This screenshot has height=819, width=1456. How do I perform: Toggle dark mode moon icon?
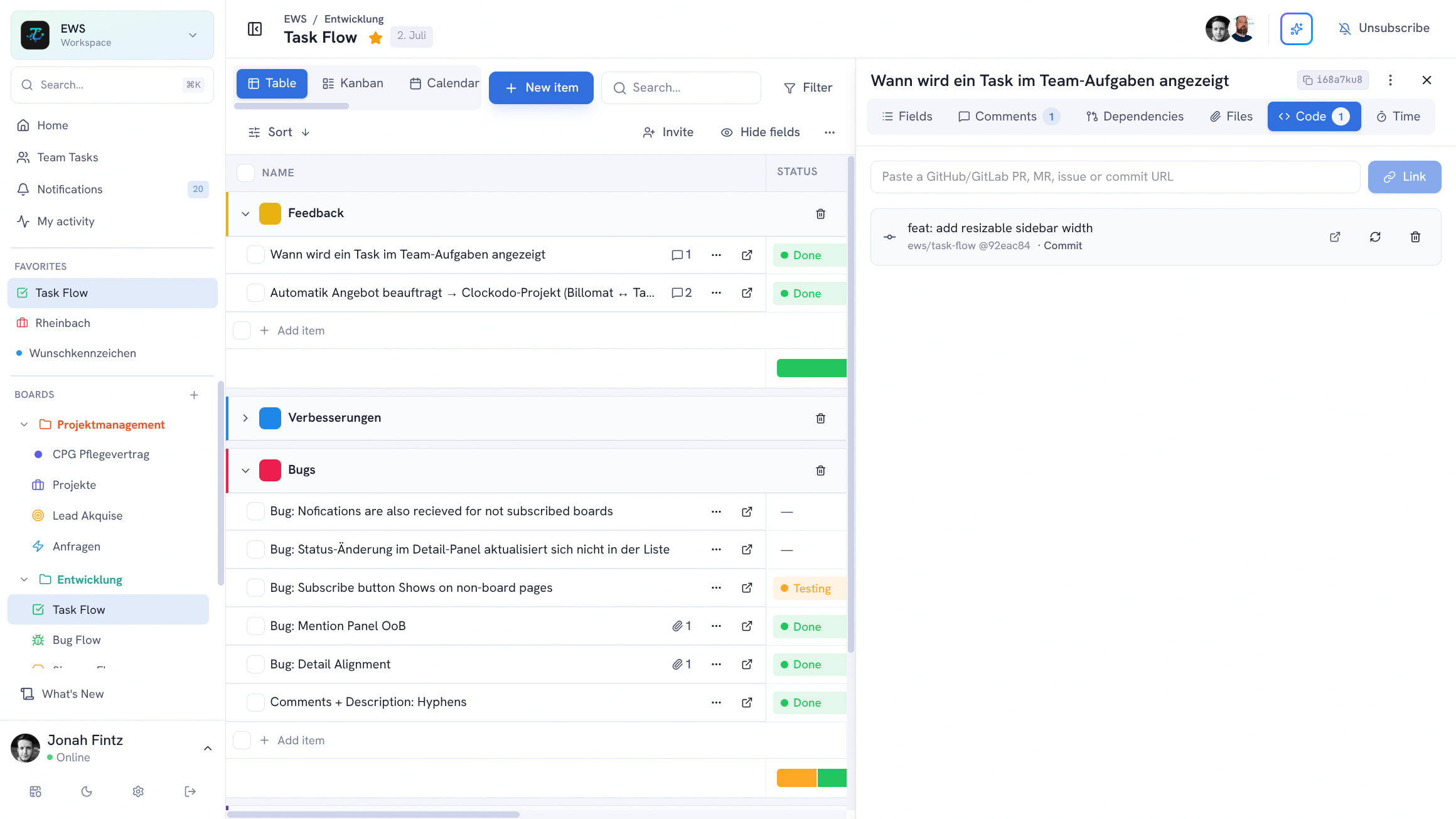click(87, 791)
